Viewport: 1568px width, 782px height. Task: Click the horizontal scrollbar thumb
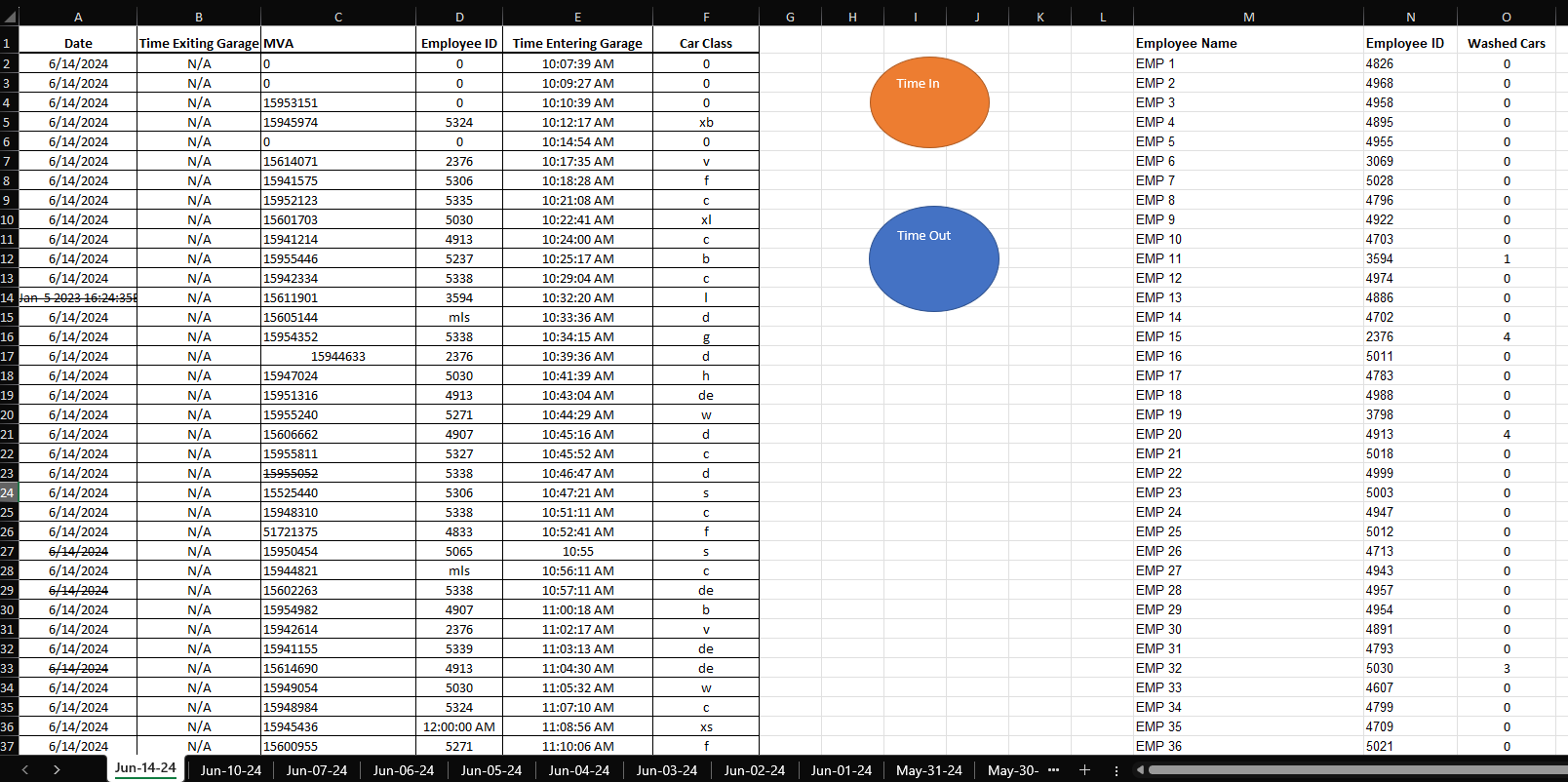coord(1357,770)
